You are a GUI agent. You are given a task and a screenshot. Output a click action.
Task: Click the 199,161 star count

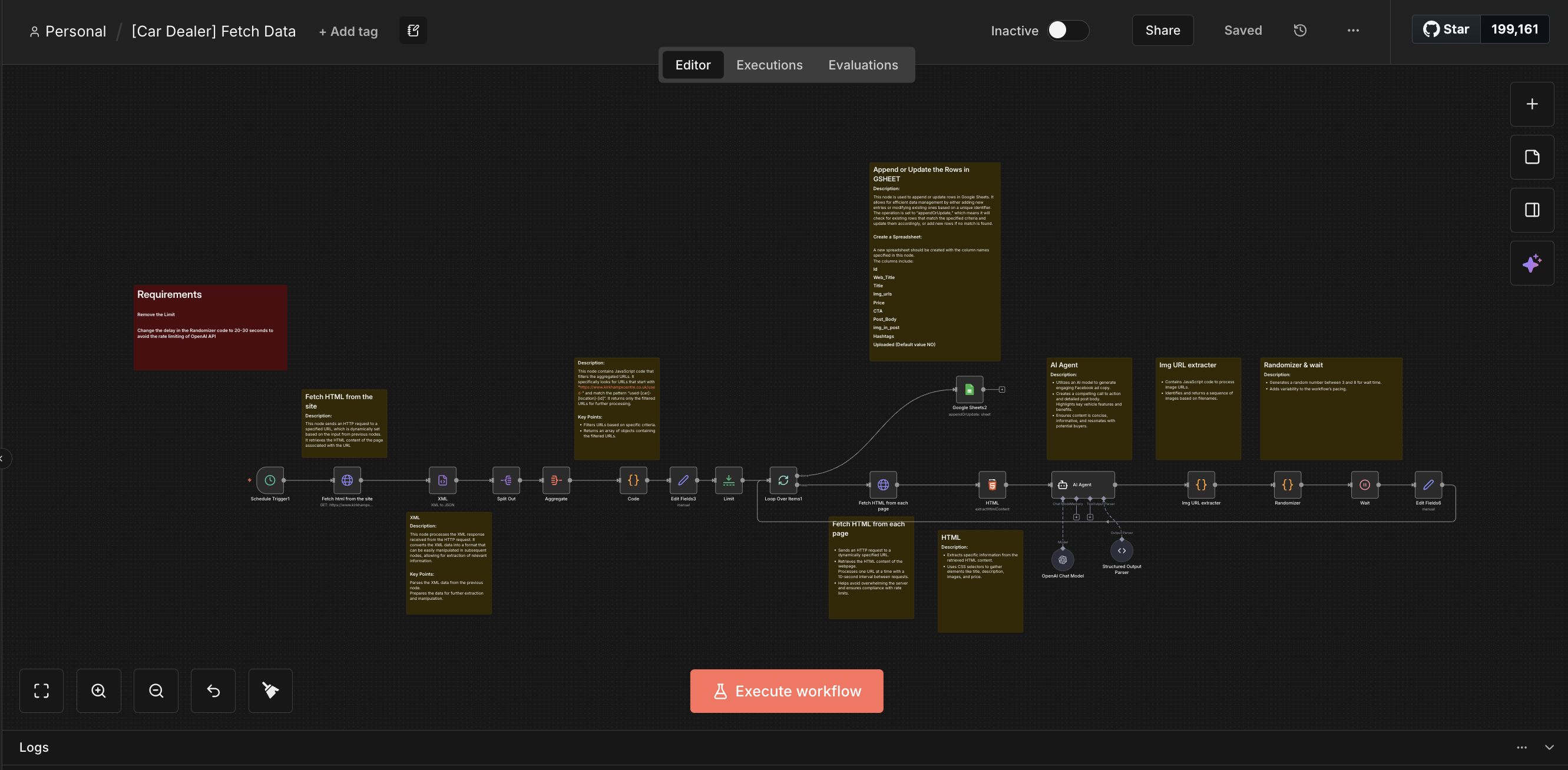click(x=1515, y=29)
